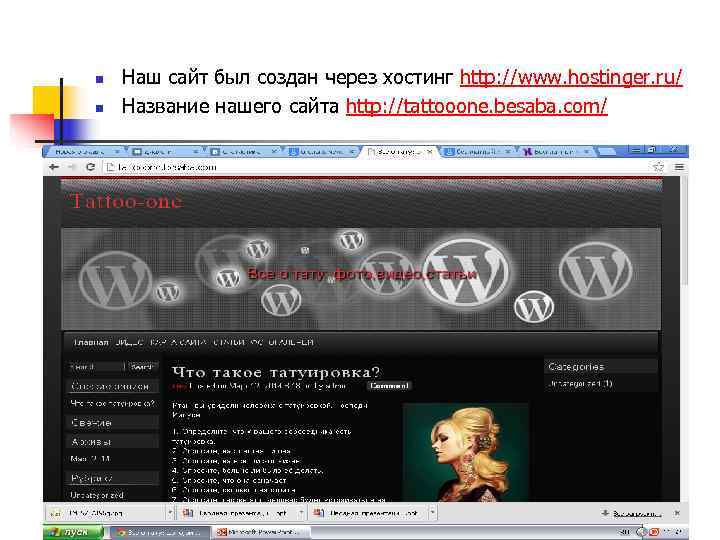
Task: Click the browser forward arrow
Action: click(72, 167)
